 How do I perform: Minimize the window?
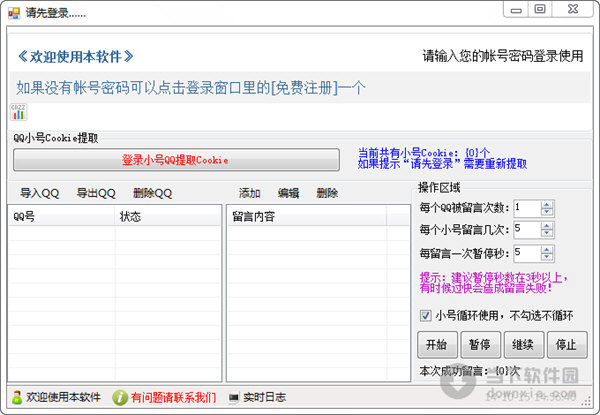point(516,10)
